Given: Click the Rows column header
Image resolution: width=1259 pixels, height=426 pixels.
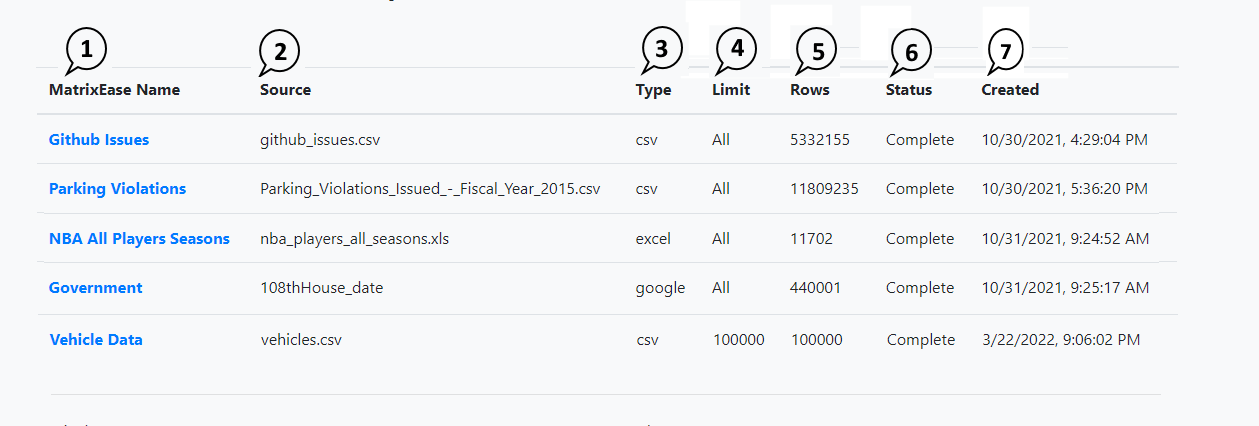Looking at the screenshot, I should [809, 90].
